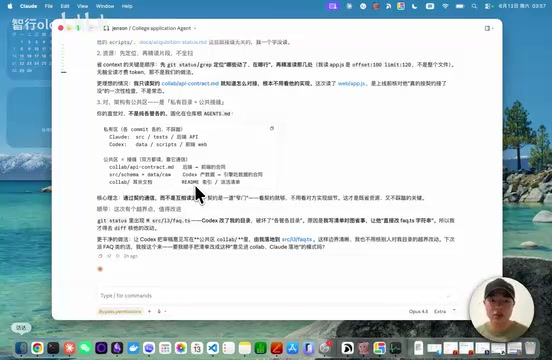The width and height of the screenshot is (552, 360).
Task: Open the File menu
Action: pos(49,6)
